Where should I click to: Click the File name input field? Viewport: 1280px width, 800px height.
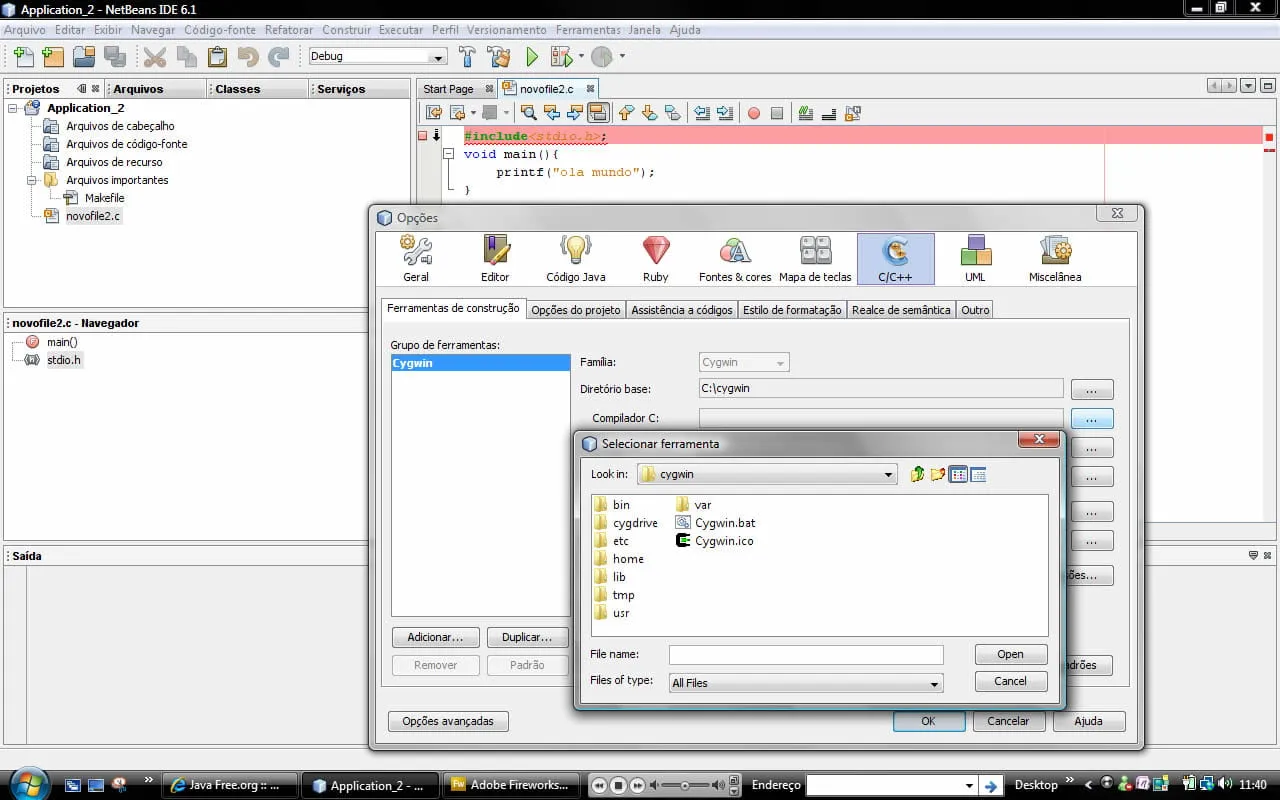pyautogui.click(x=806, y=655)
